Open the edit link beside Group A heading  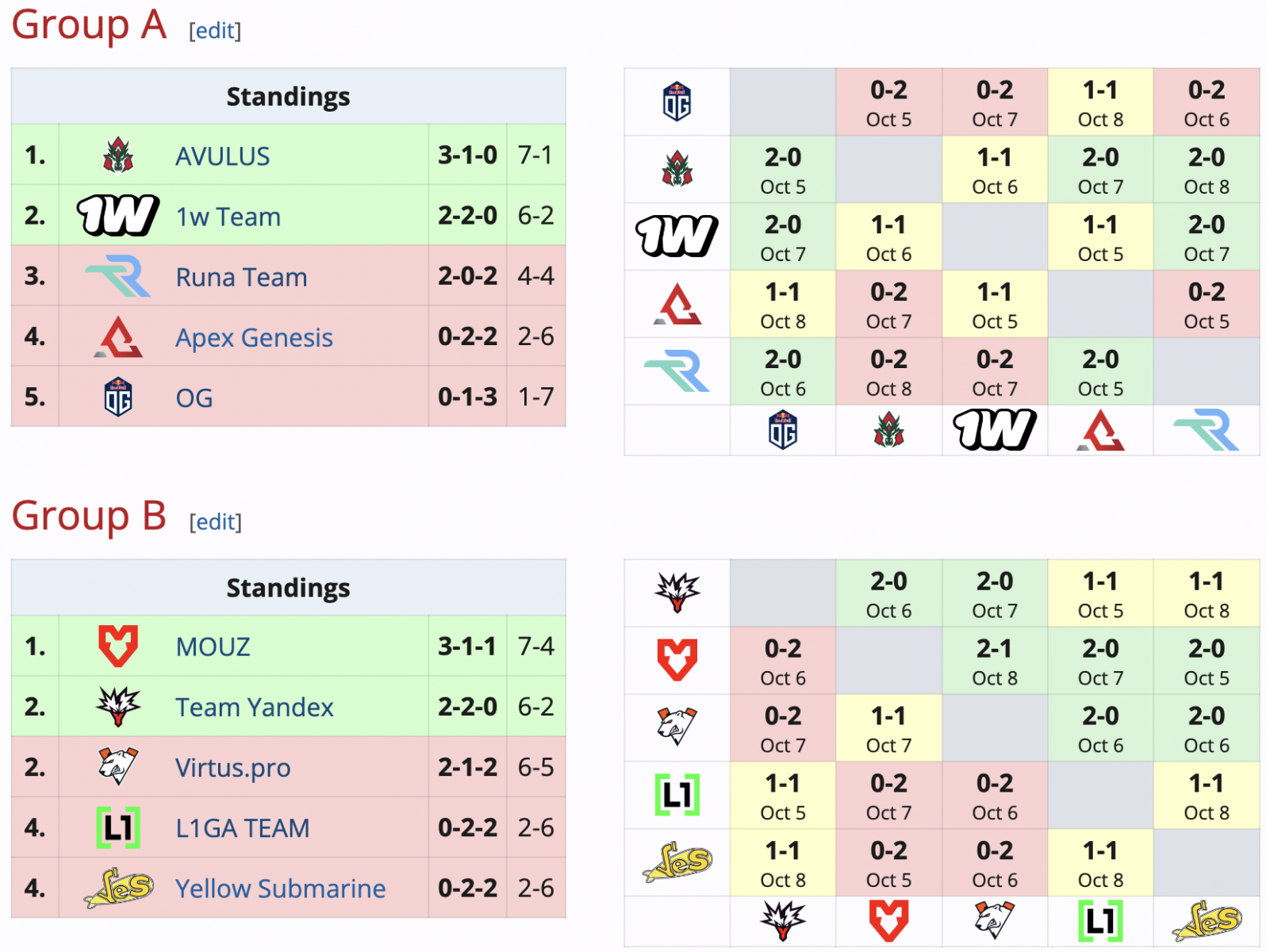pyautogui.click(x=215, y=31)
